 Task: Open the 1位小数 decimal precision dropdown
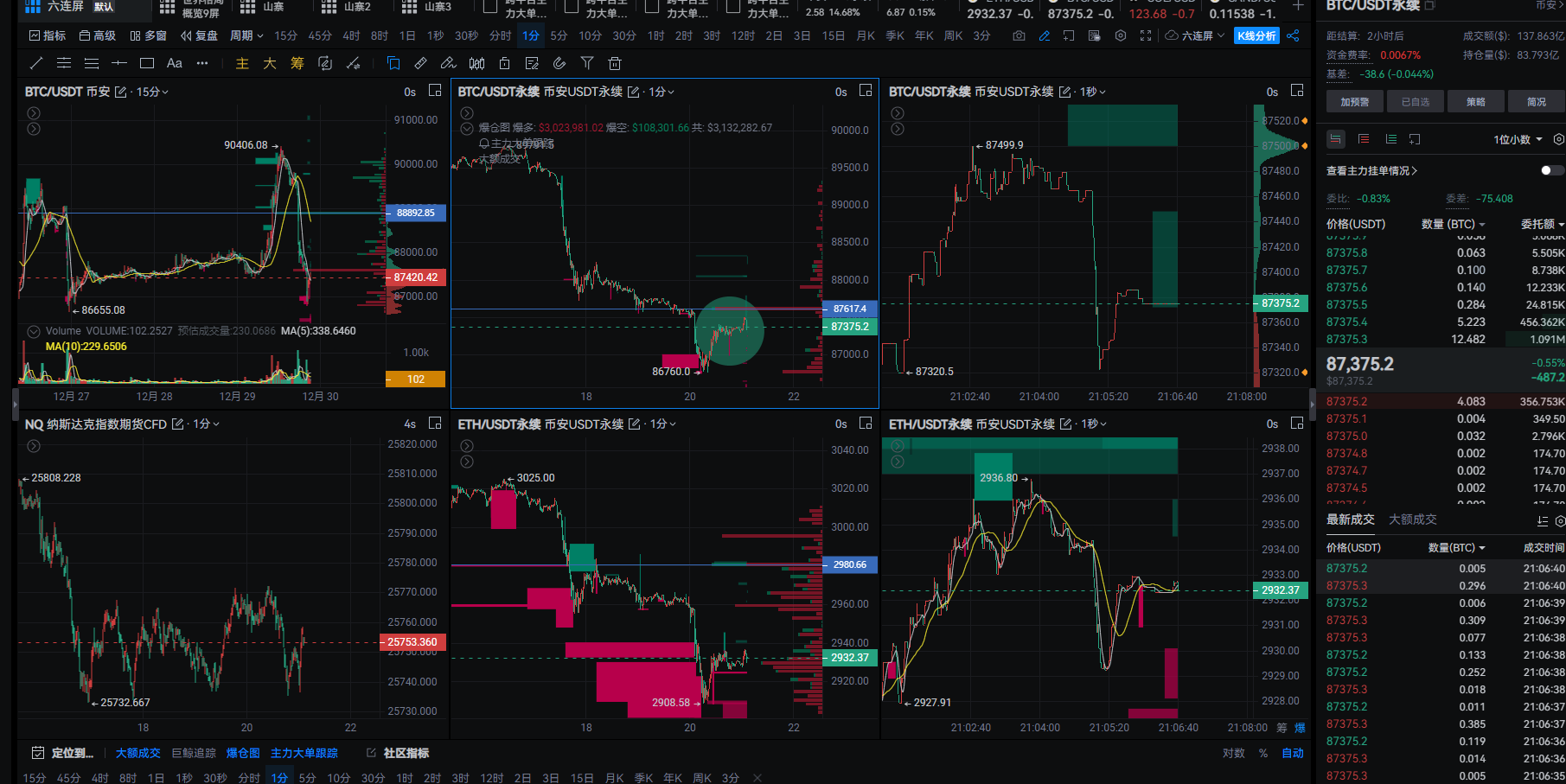point(1518,139)
